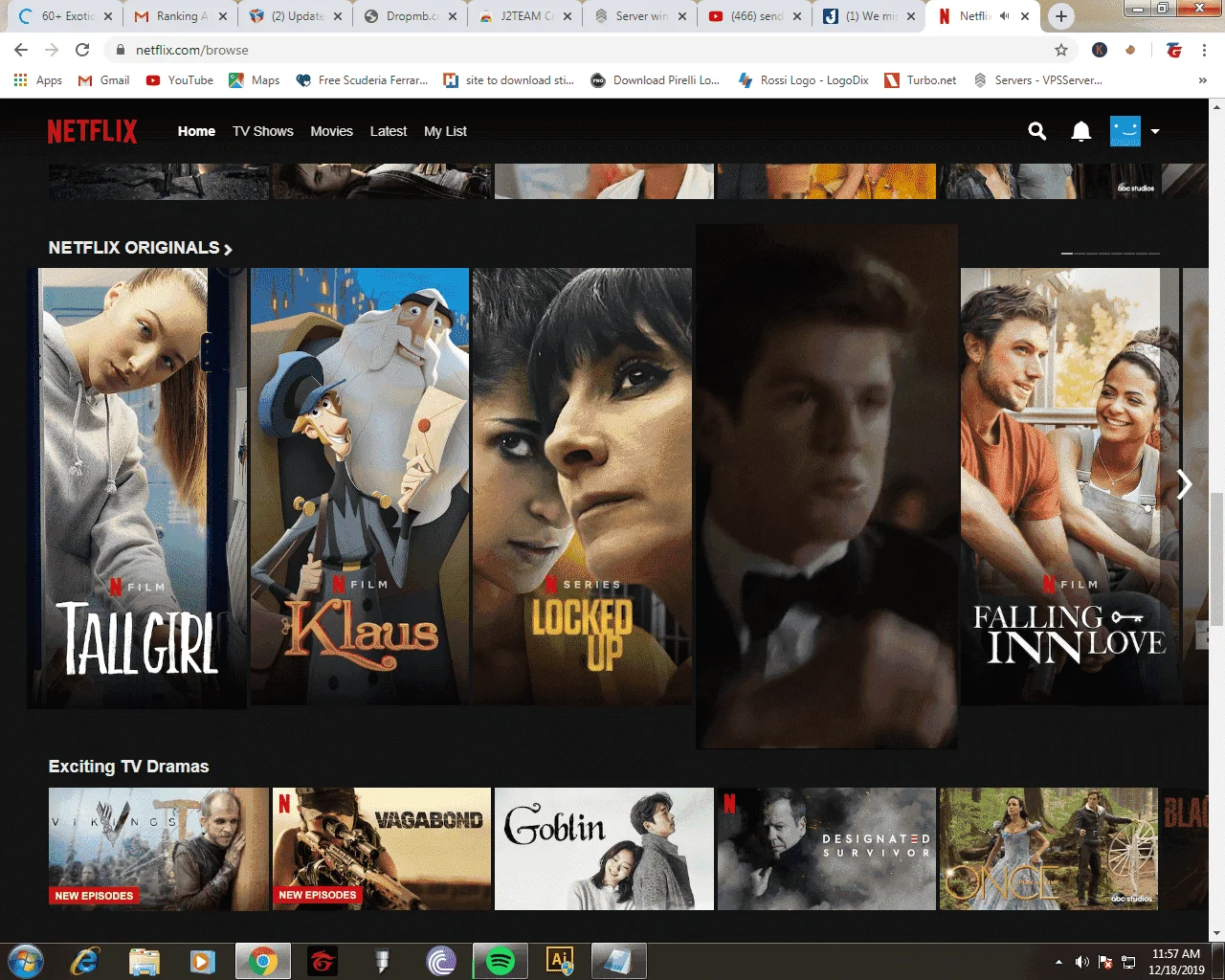Go to TV Shows in the Netflix navigation
This screenshot has width=1225, height=980.
pyautogui.click(x=263, y=131)
